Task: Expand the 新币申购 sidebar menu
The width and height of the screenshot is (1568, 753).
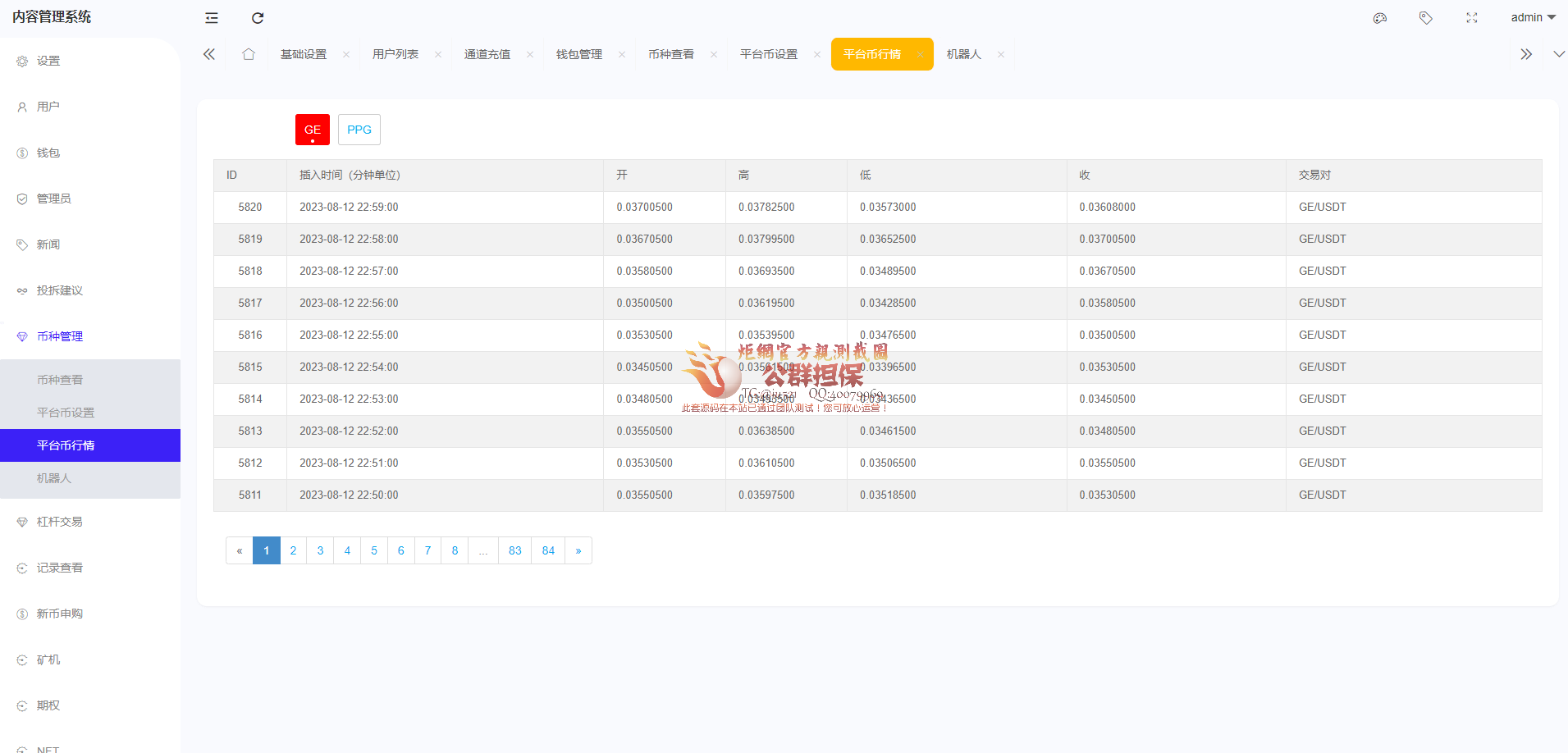Action: pos(90,614)
